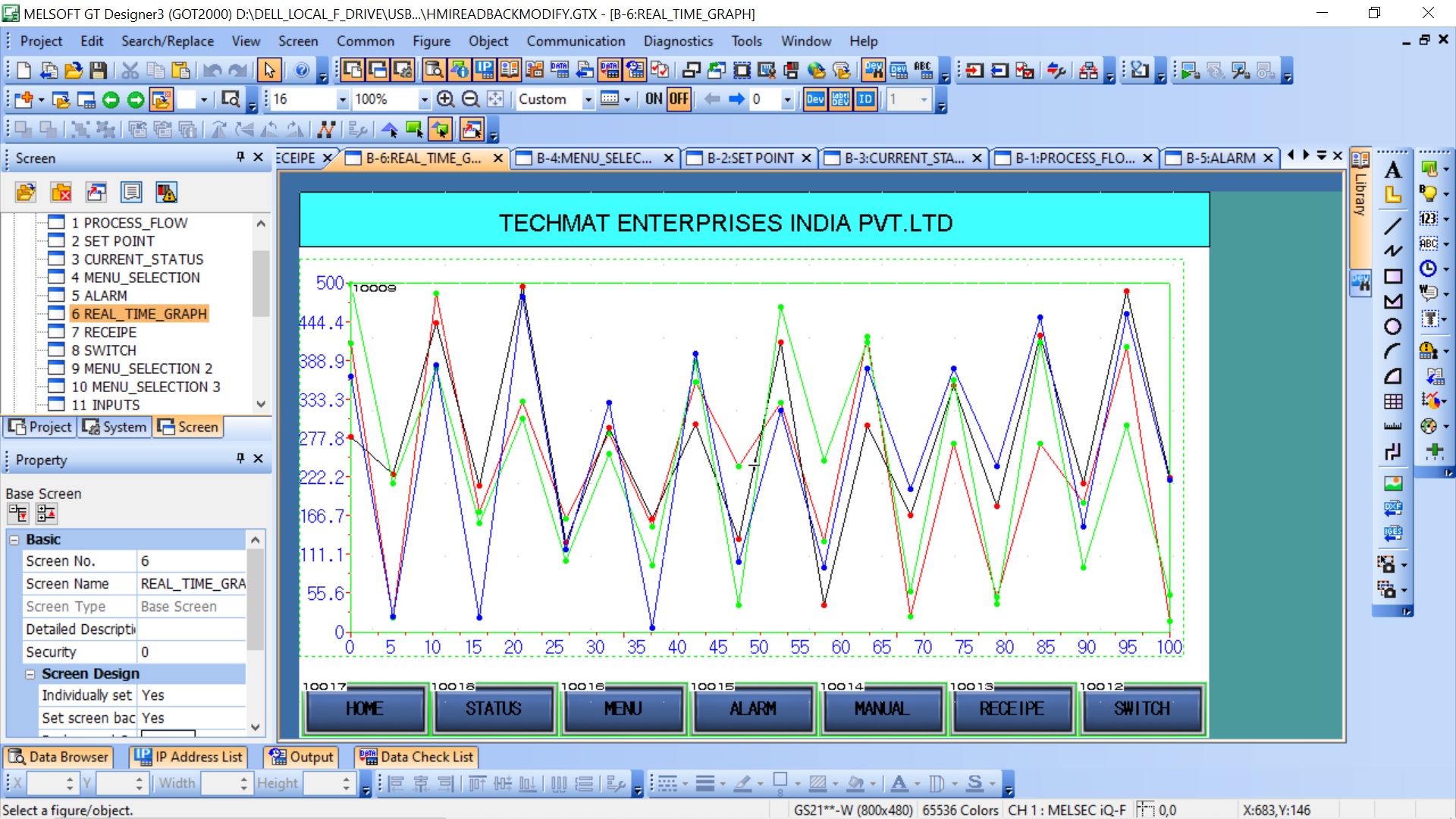Screen dimensions: 1456x819
Task: Switch to the B-5:ALARM tab
Action: (x=1220, y=158)
